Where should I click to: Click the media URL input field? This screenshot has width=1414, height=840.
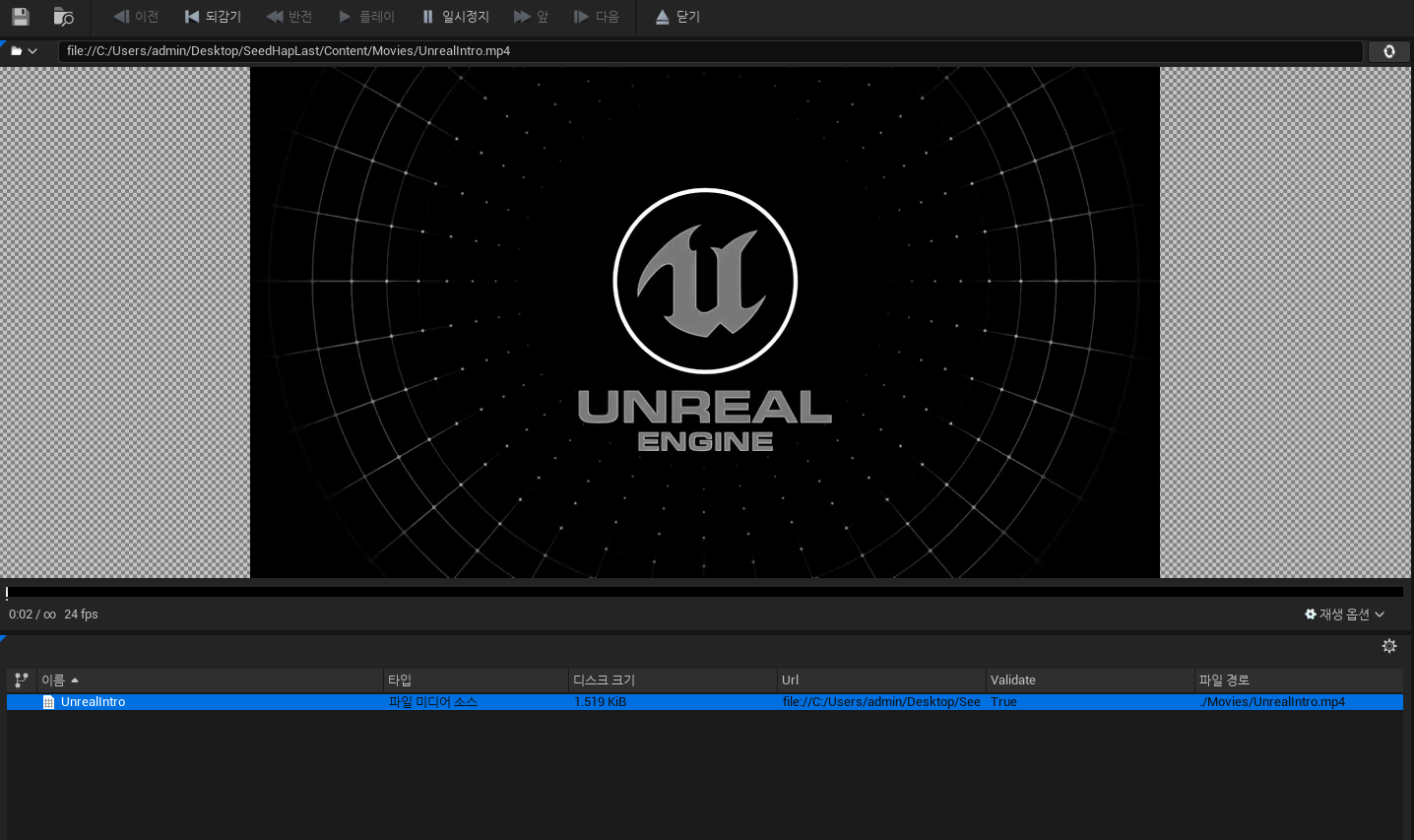coord(710,51)
